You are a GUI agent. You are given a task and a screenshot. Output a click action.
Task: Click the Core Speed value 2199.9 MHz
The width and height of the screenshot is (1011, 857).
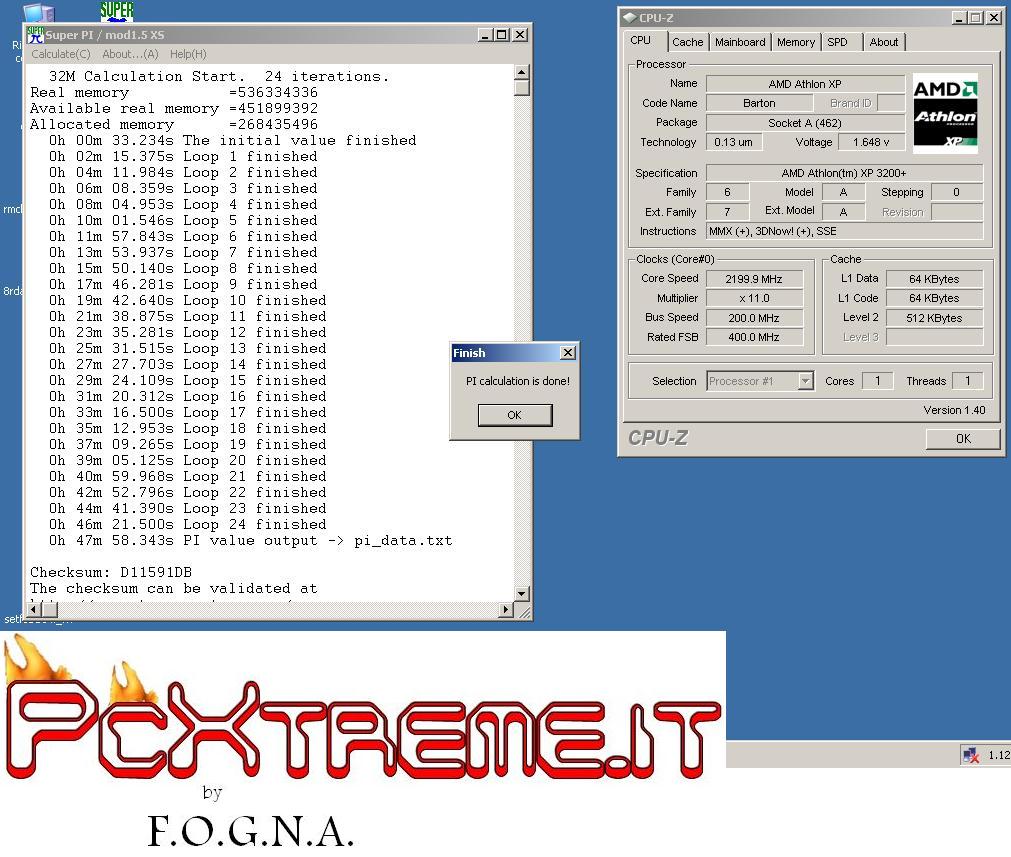pyautogui.click(x=754, y=279)
